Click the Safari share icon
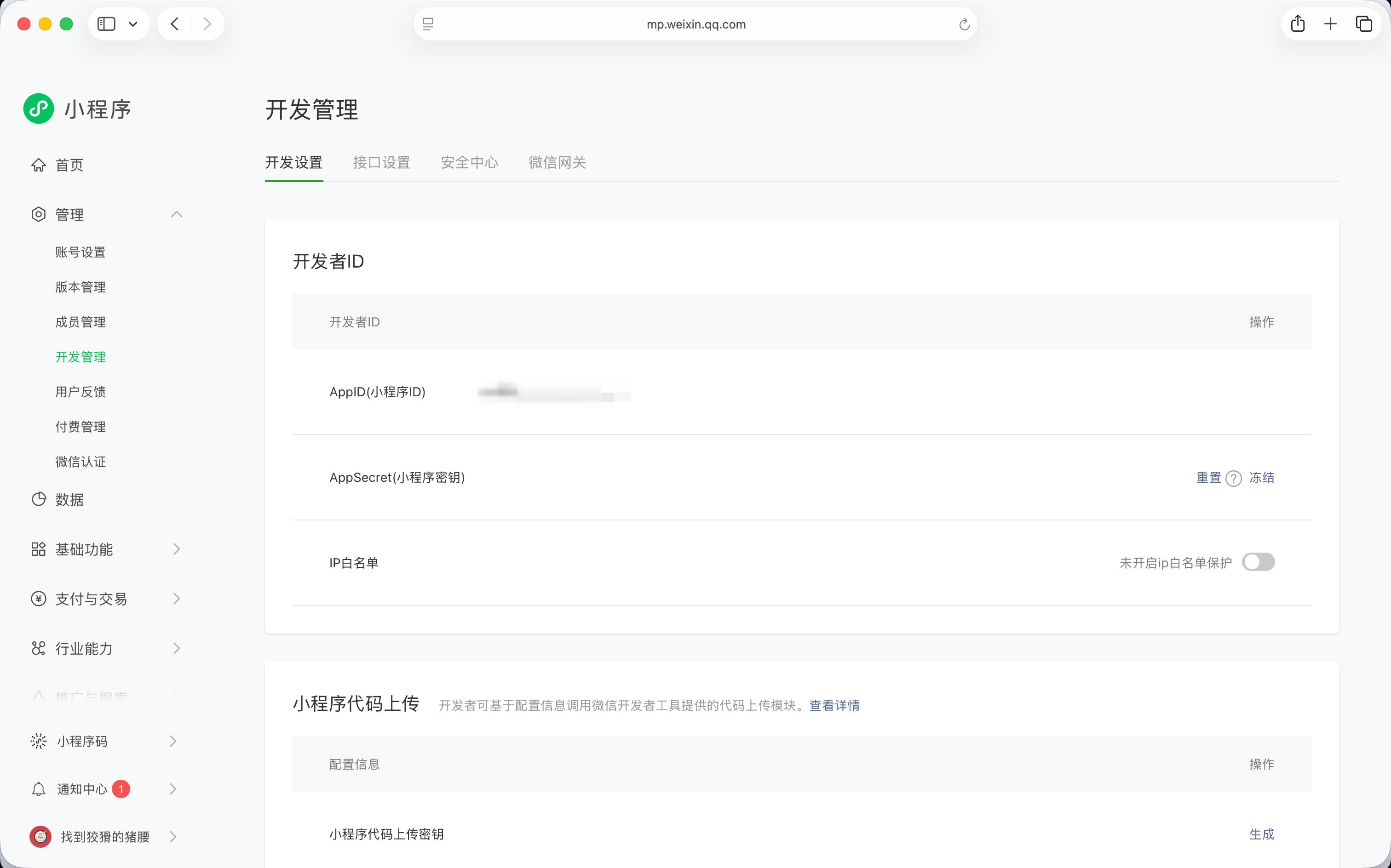 click(1298, 23)
